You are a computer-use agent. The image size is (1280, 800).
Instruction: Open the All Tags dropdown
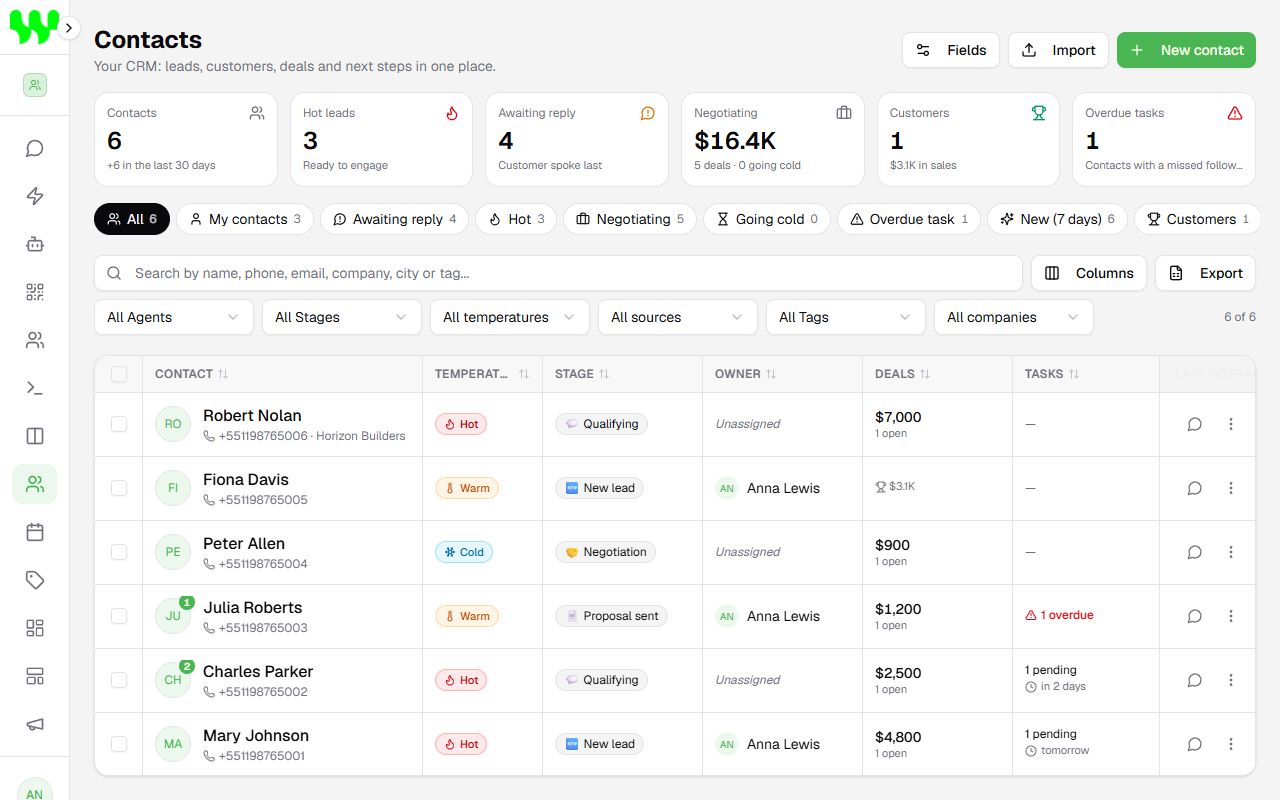point(846,317)
